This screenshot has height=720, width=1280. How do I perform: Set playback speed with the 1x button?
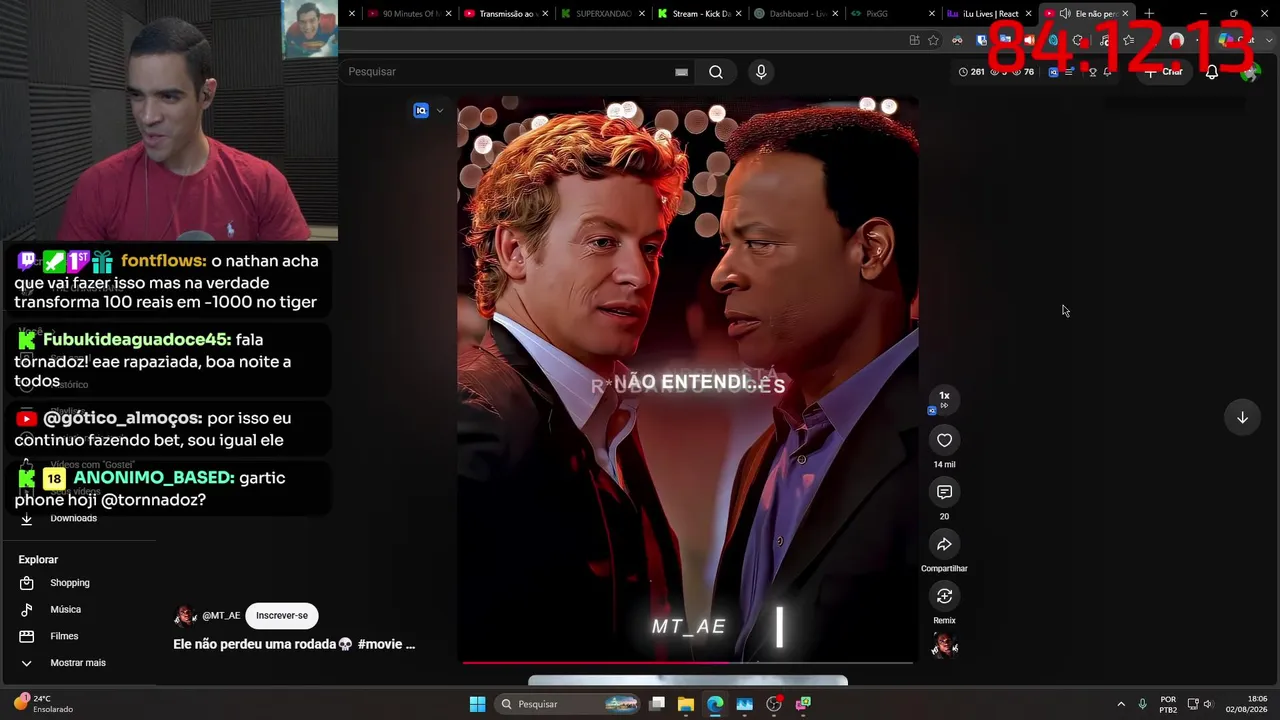944,398
